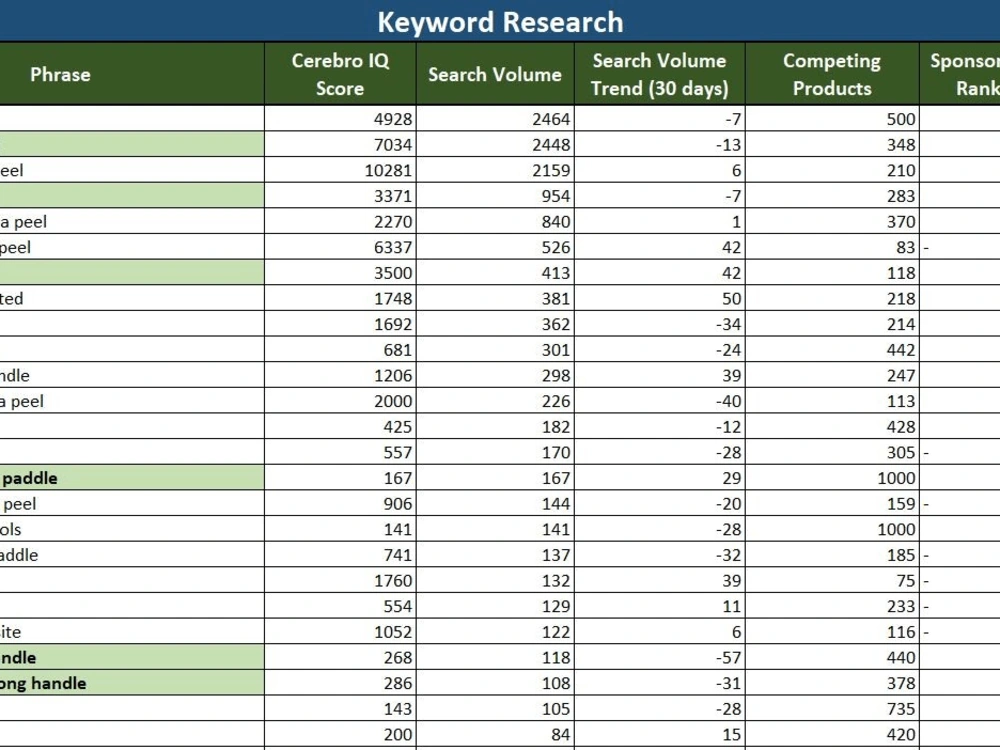Click Cerebro IQ Score cell 741
Viewport: 1000px width, 750px height.
tap(340, 555)
